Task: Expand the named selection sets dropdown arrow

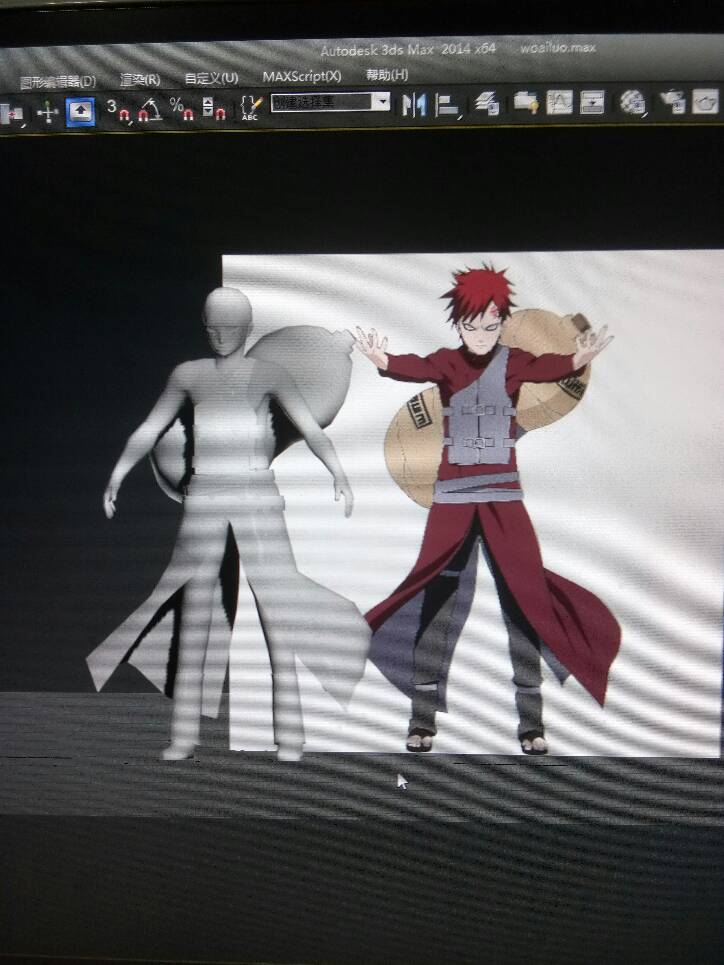Action: tap(382, 101)
